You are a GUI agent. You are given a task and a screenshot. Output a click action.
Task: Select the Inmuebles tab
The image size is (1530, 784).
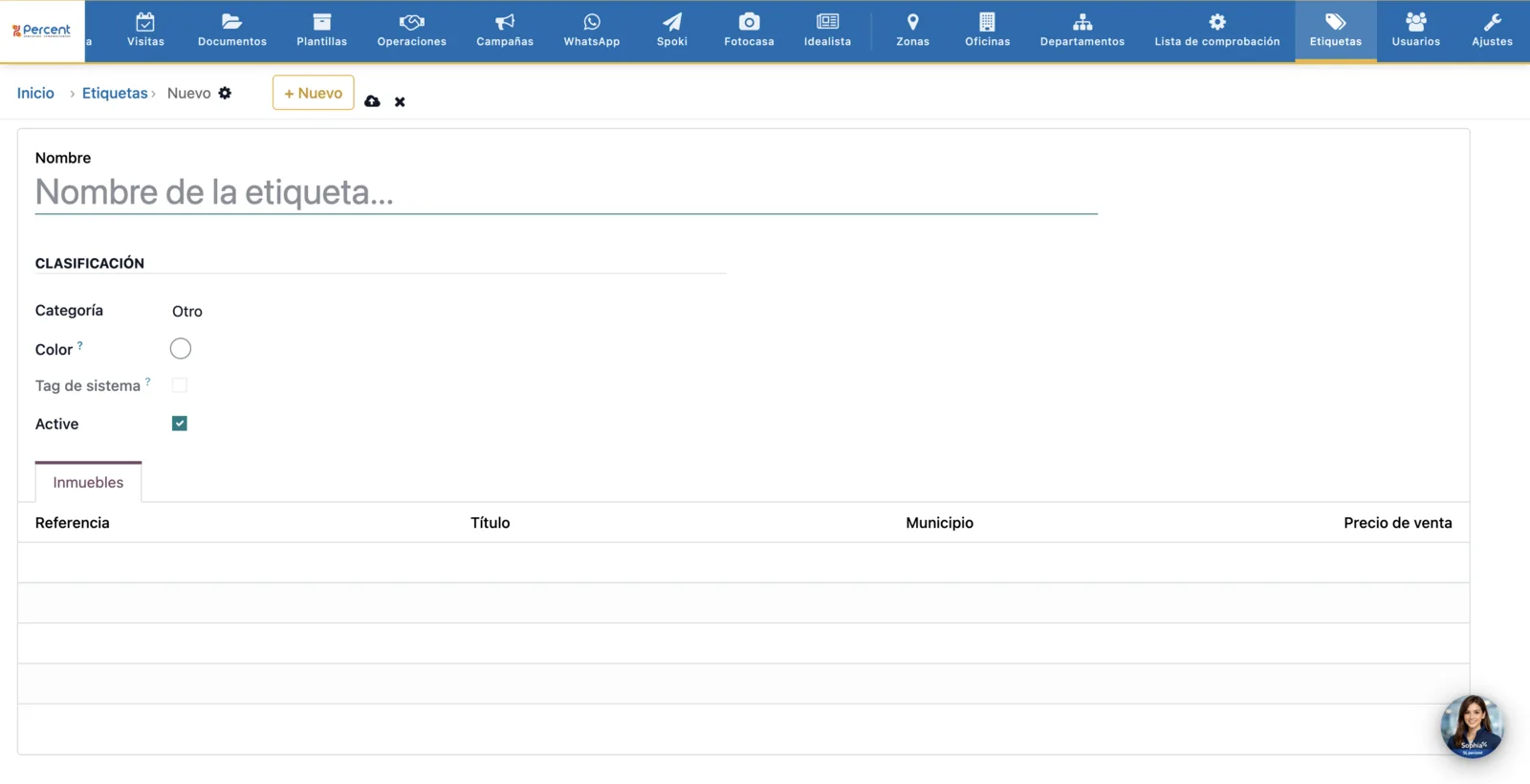[88, 483]
